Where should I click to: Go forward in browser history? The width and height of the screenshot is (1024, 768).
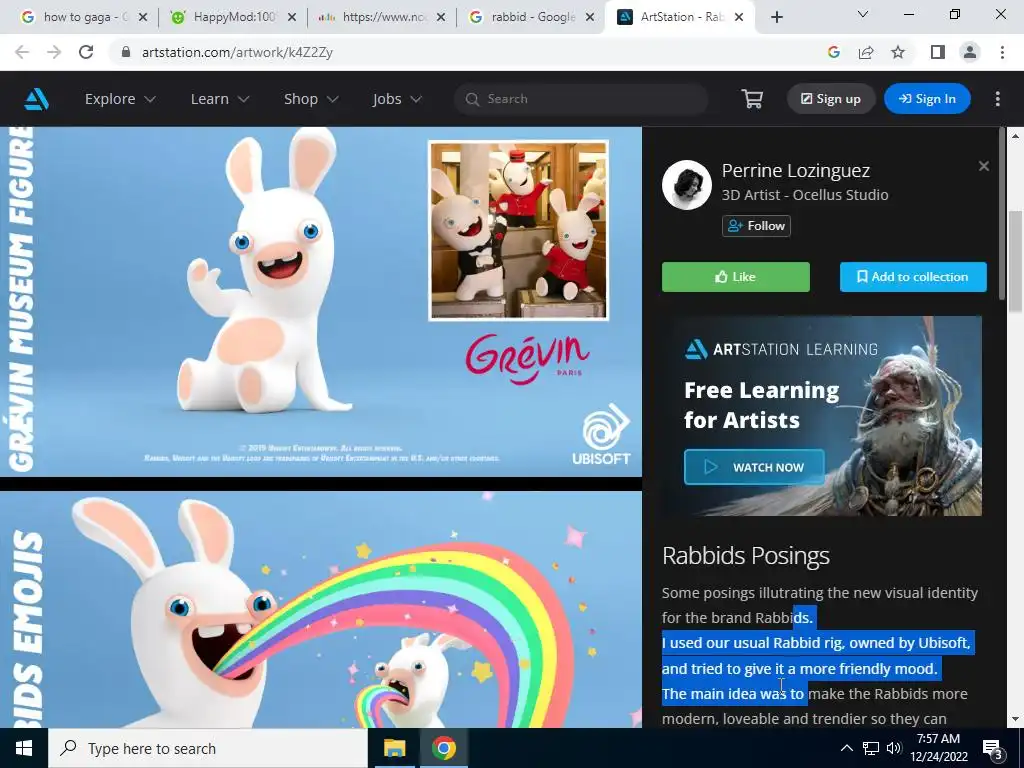click(x=54, y=52)
